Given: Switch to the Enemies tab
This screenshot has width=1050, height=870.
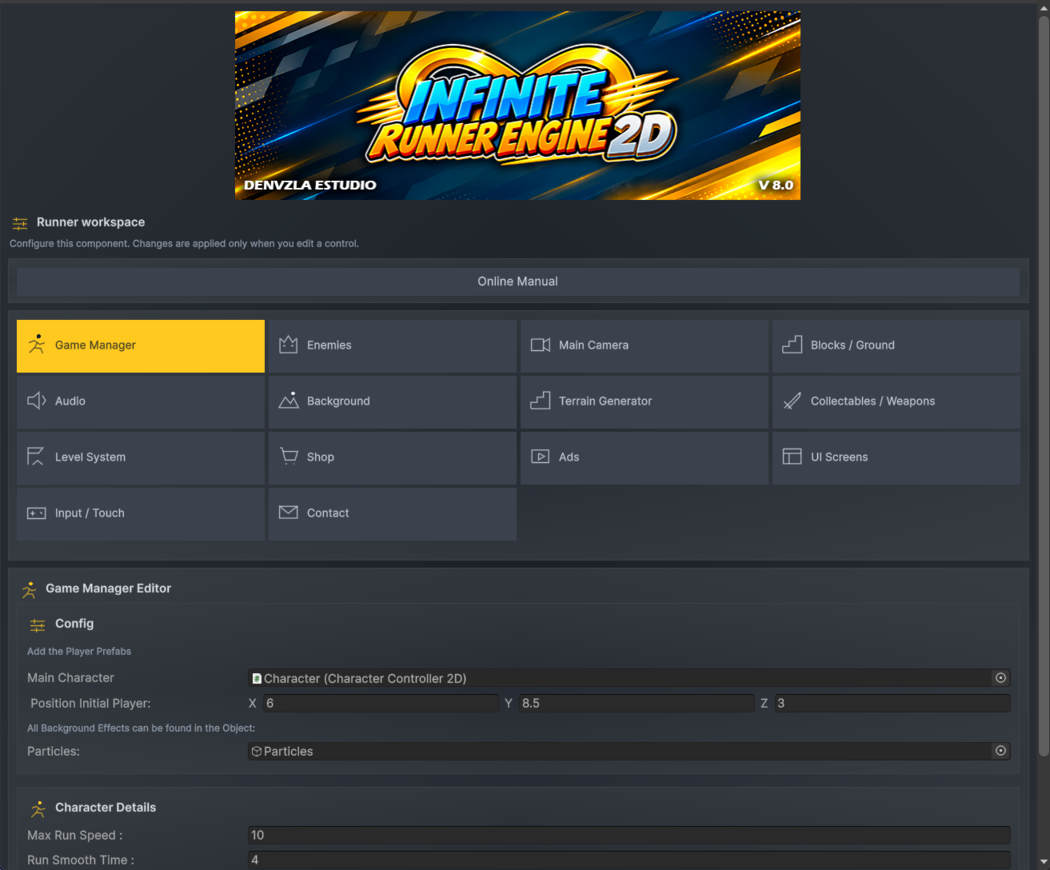Looking at the screenshot, I should tap(392, 346).
